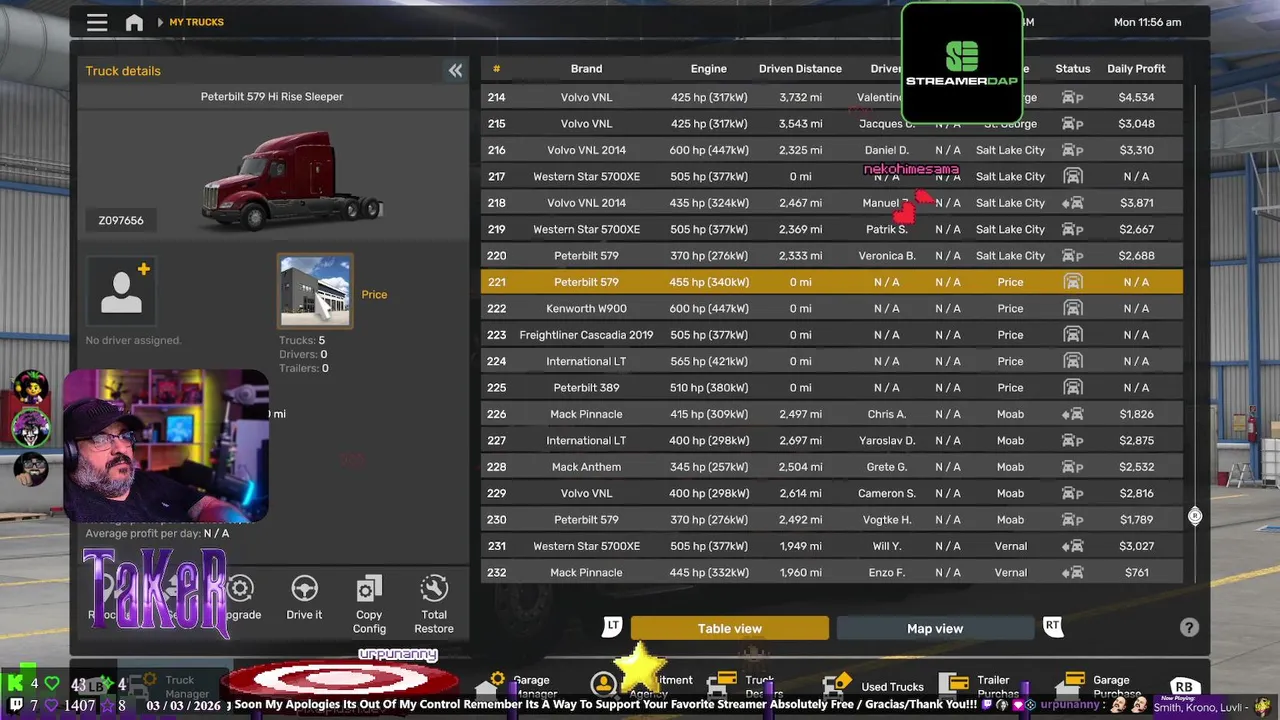Click Moab garage in row 230
The width and height of the screenshot is (1280, 720).
[x=1010, y=520]
